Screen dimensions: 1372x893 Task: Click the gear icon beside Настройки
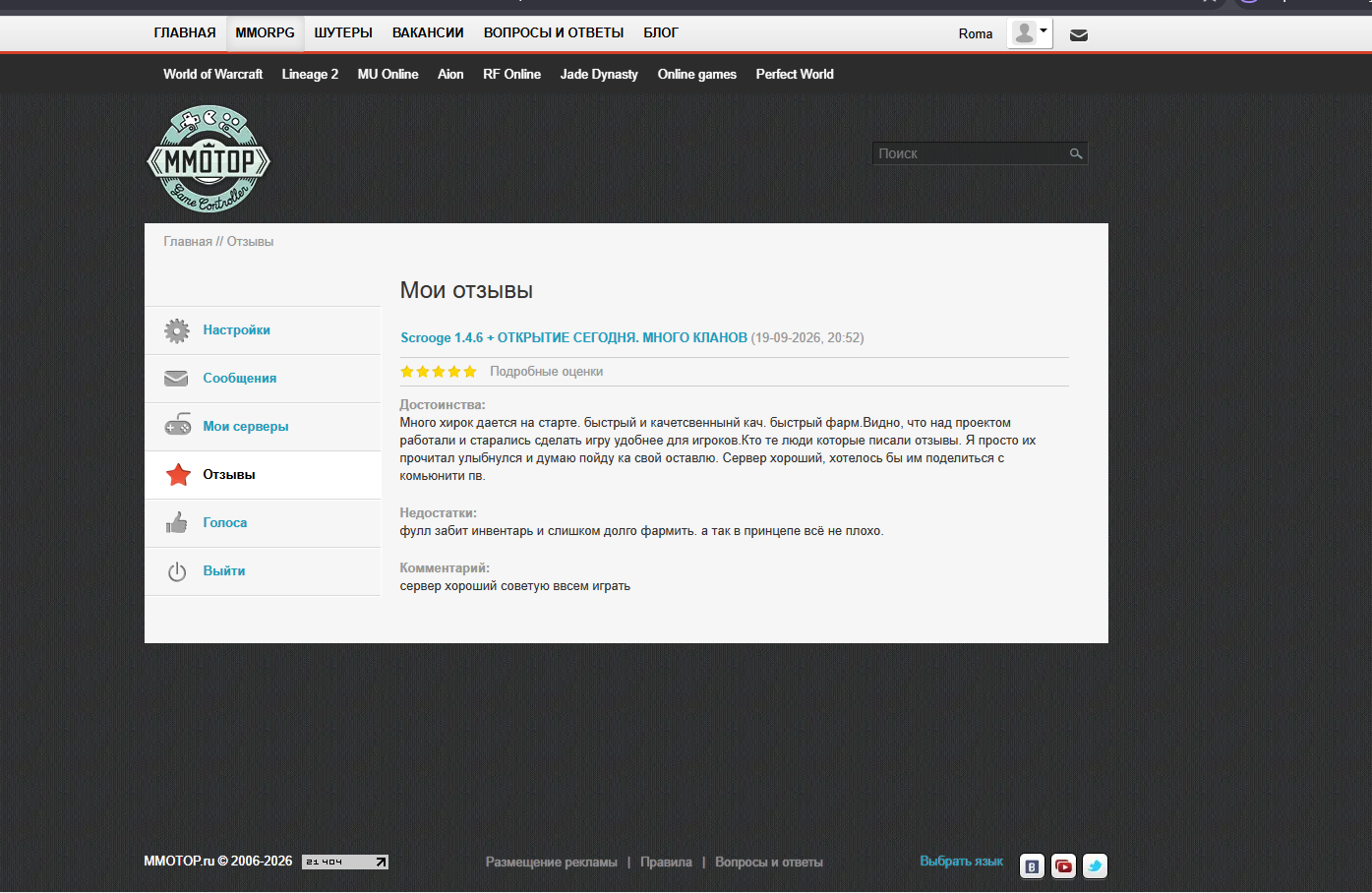tap(177, 330)
